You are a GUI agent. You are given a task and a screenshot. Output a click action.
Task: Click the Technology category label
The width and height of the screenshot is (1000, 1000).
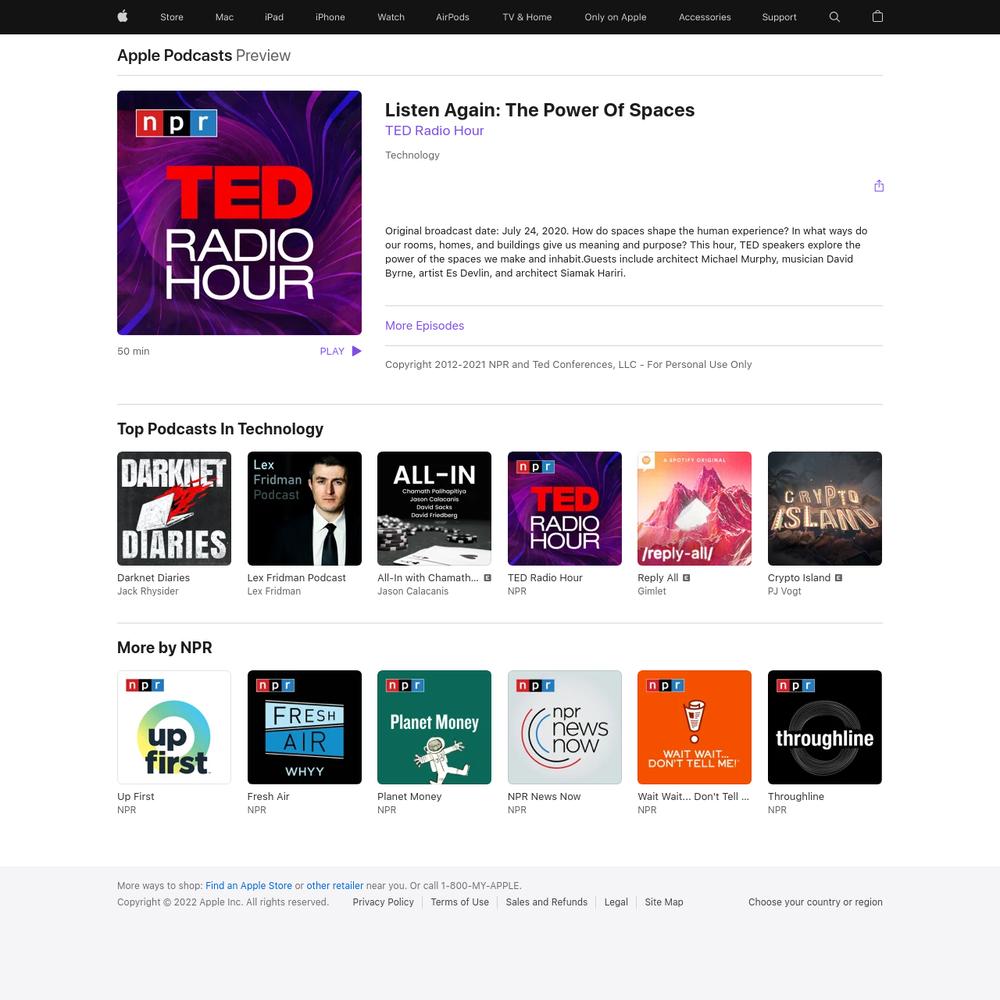[x=413, y=155]
